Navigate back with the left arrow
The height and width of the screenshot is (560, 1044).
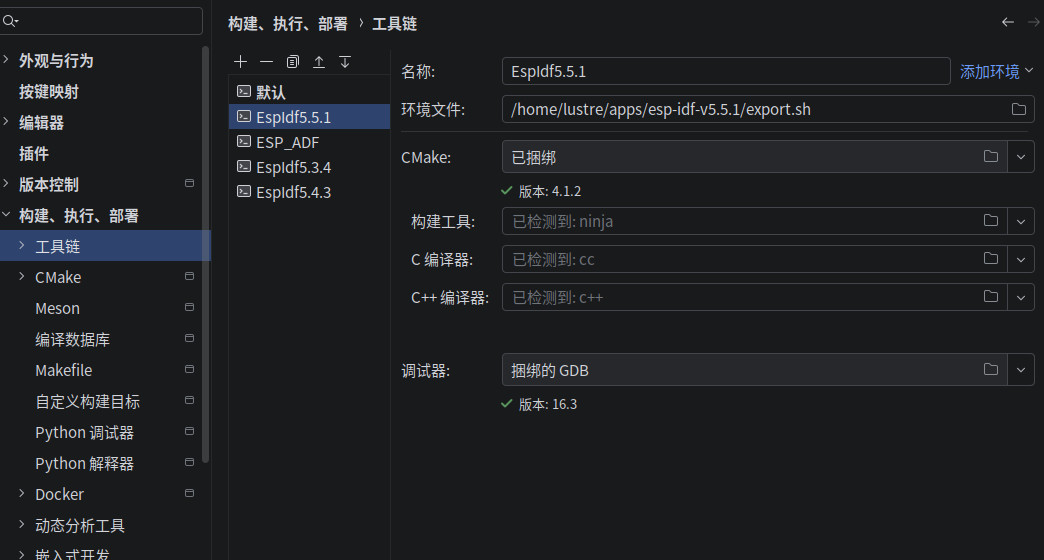click(1008, 22)
